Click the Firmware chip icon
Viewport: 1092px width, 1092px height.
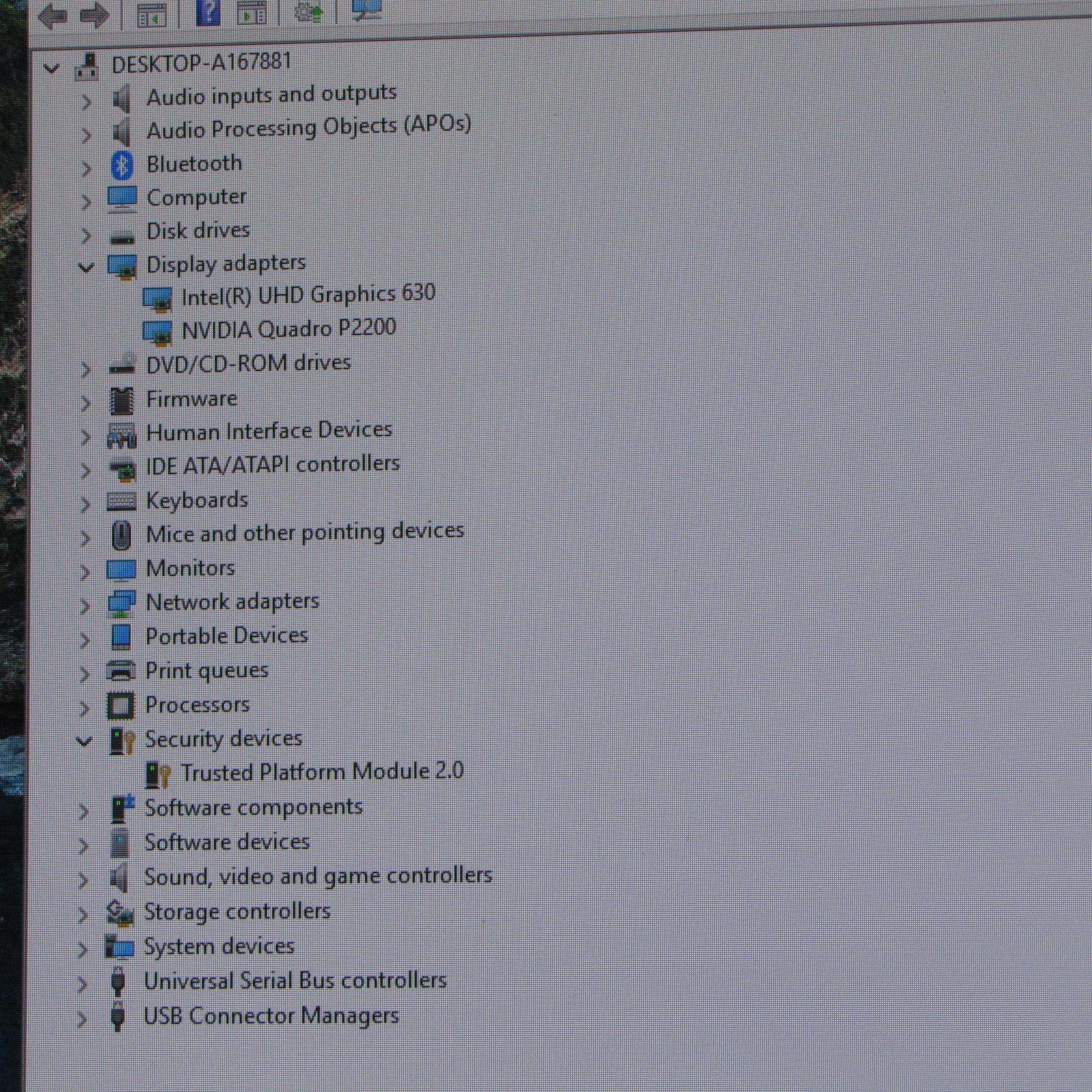tap(122, 401)
